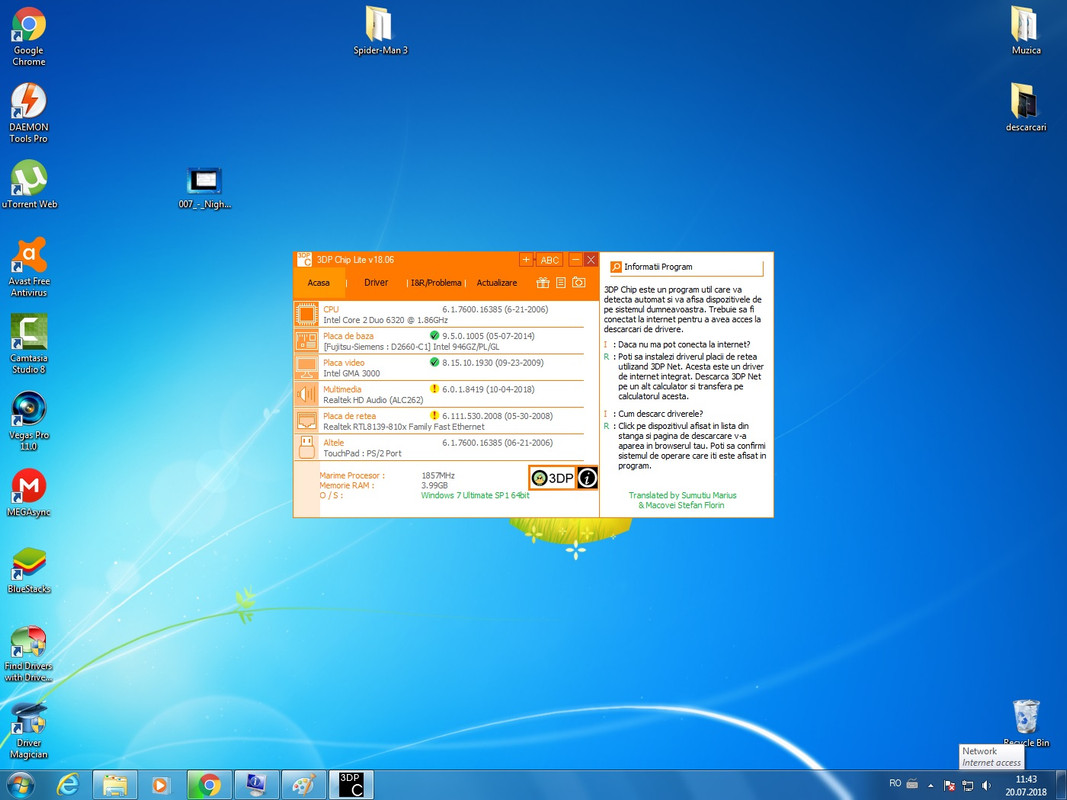Click the RO language indicator
Viewport: 1067px width, 800px height.
[895, 783]
